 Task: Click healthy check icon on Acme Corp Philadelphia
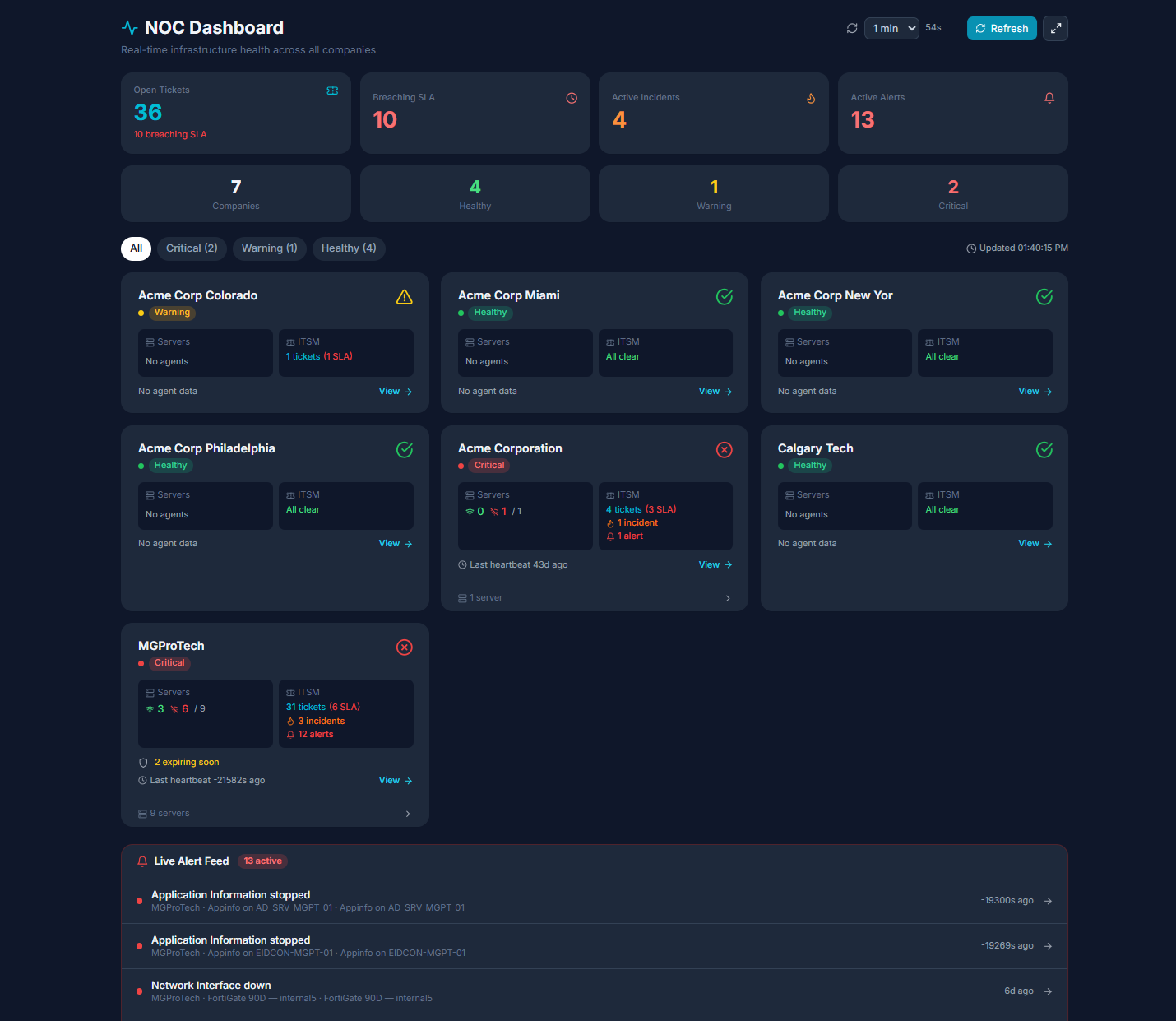tap(405, 450)
